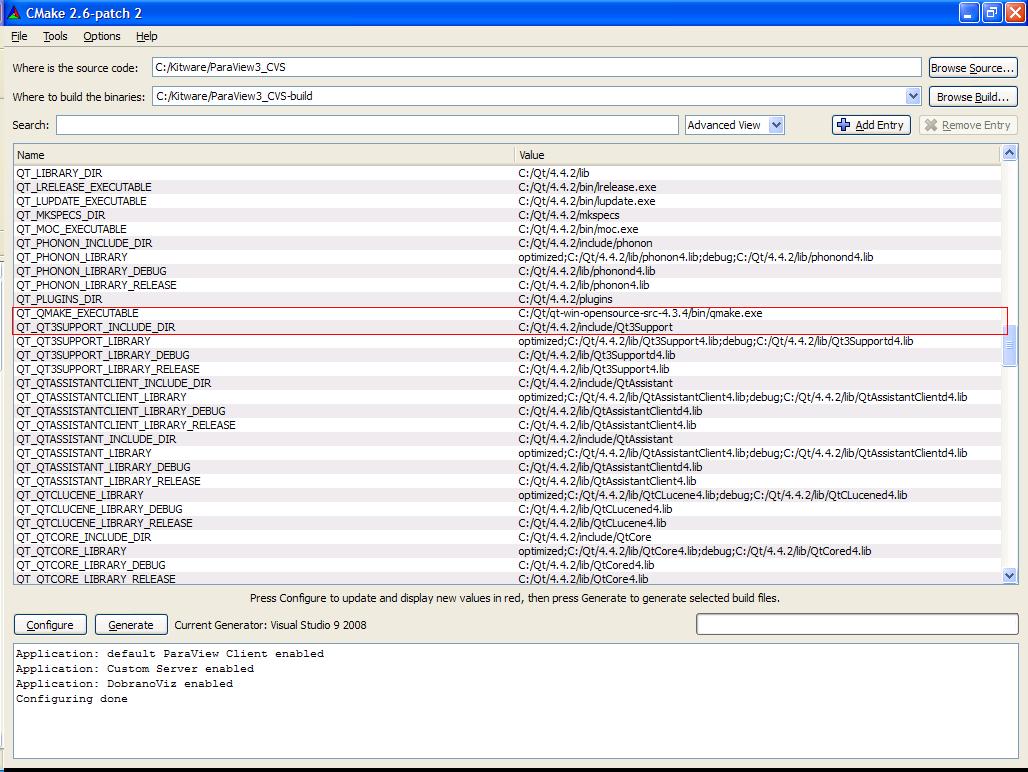
Task: Click the empty progress bar beside Generate
Action: pyautogui.click(x=857, y=624)
